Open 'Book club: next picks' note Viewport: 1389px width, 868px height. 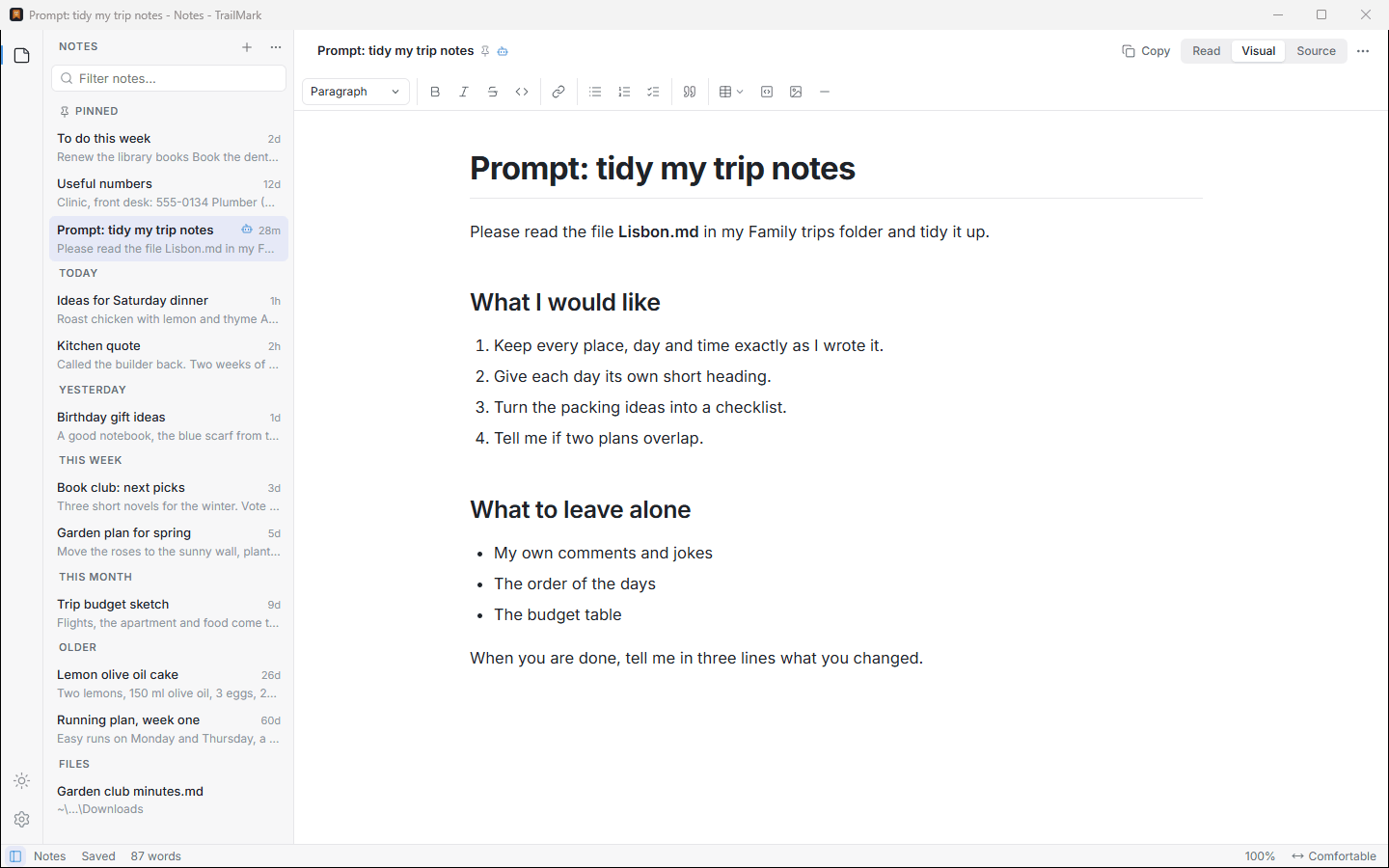pyautogui.click(x=169, y=497)
